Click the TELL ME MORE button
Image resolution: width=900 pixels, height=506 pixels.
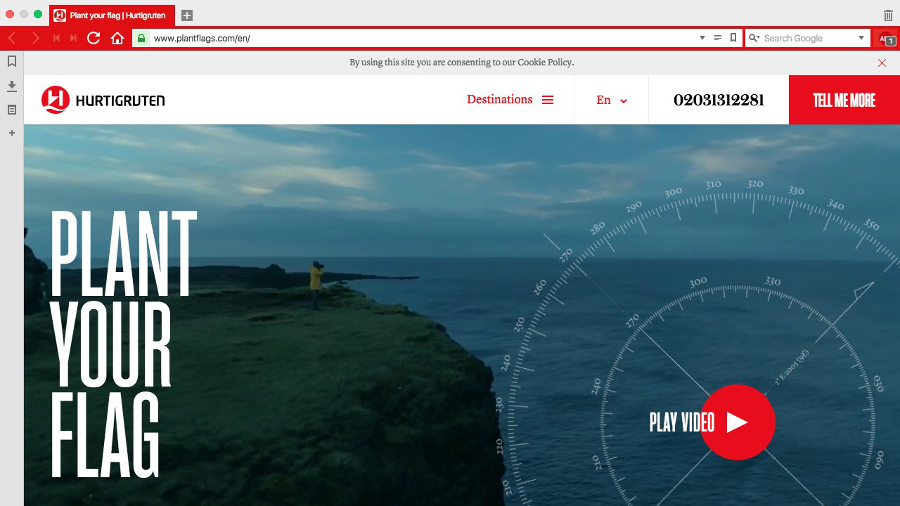pos(844,100)
